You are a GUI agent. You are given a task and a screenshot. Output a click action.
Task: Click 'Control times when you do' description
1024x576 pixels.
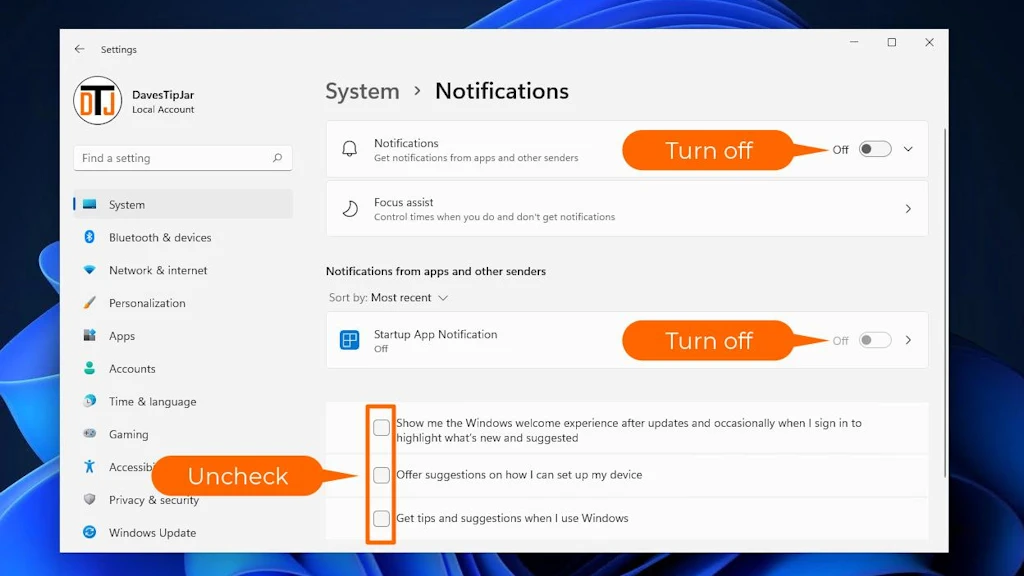[494, 217]
